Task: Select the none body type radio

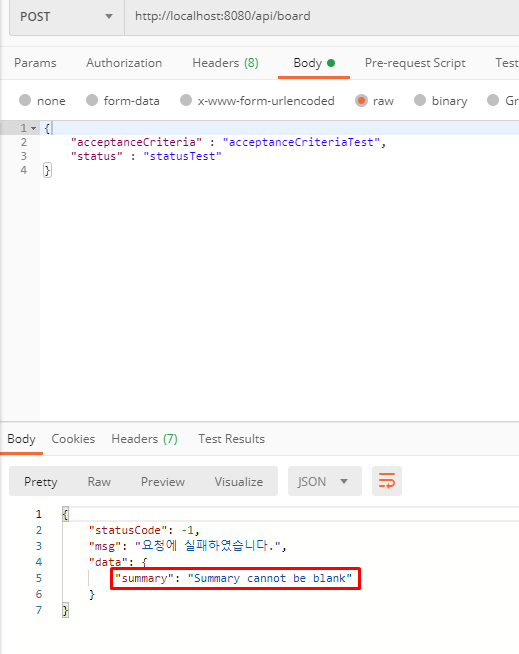Action: [25, 100]
